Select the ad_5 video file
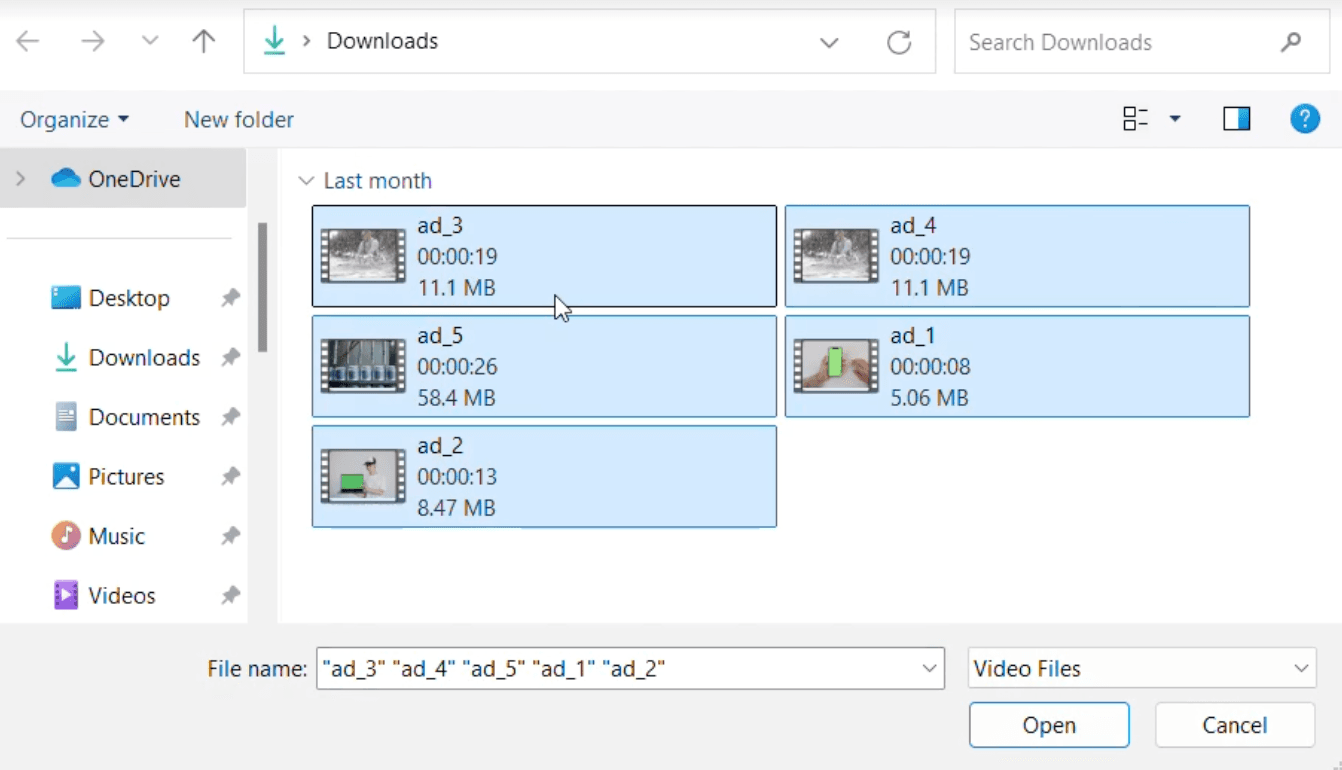Screen dimensions: 1342x770 coord(544,366)
